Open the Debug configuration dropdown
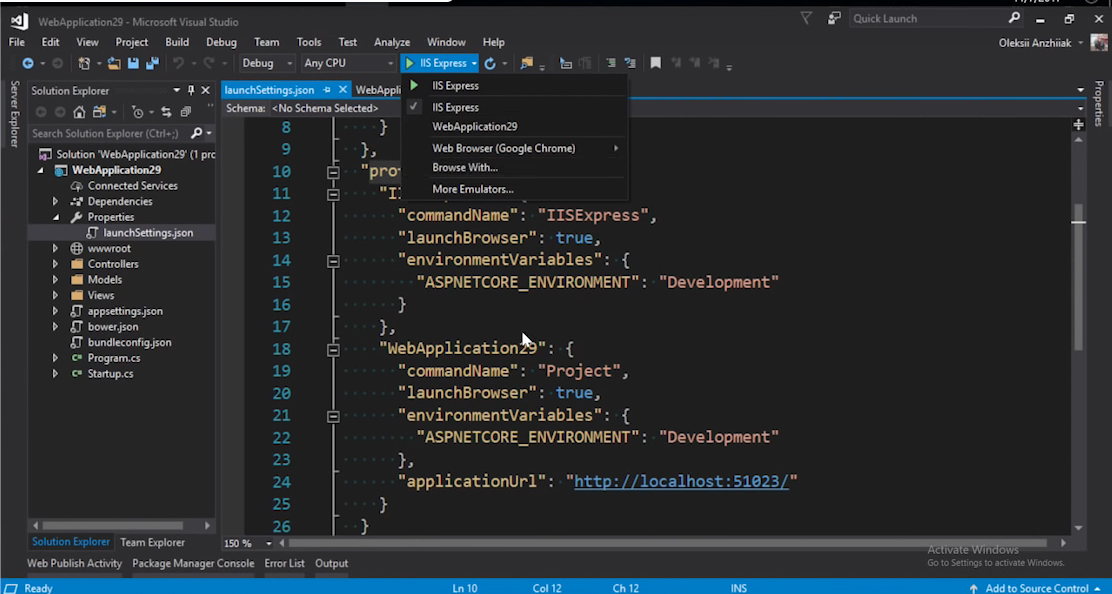 click(x=266, y=63)
